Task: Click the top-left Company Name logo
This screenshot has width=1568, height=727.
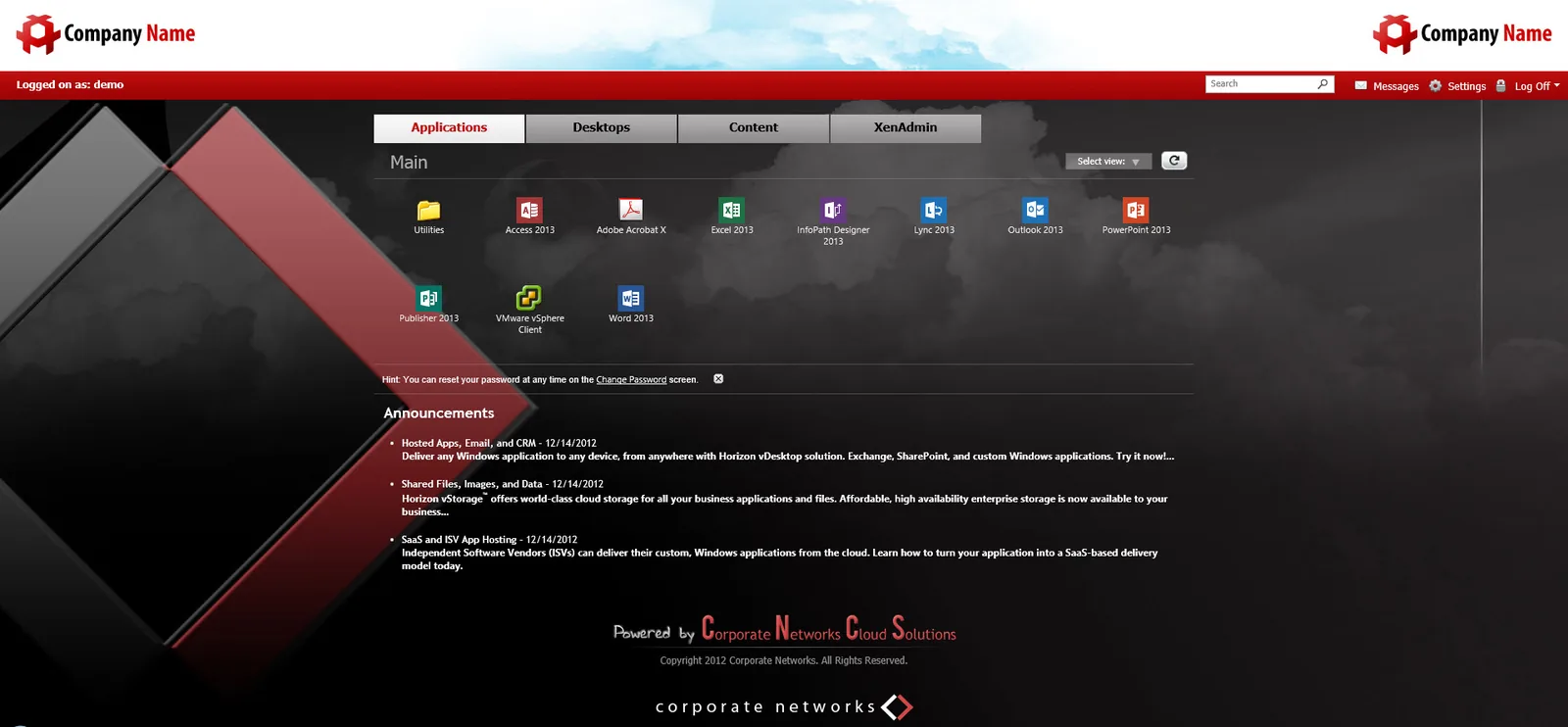Action: (106, 34)
